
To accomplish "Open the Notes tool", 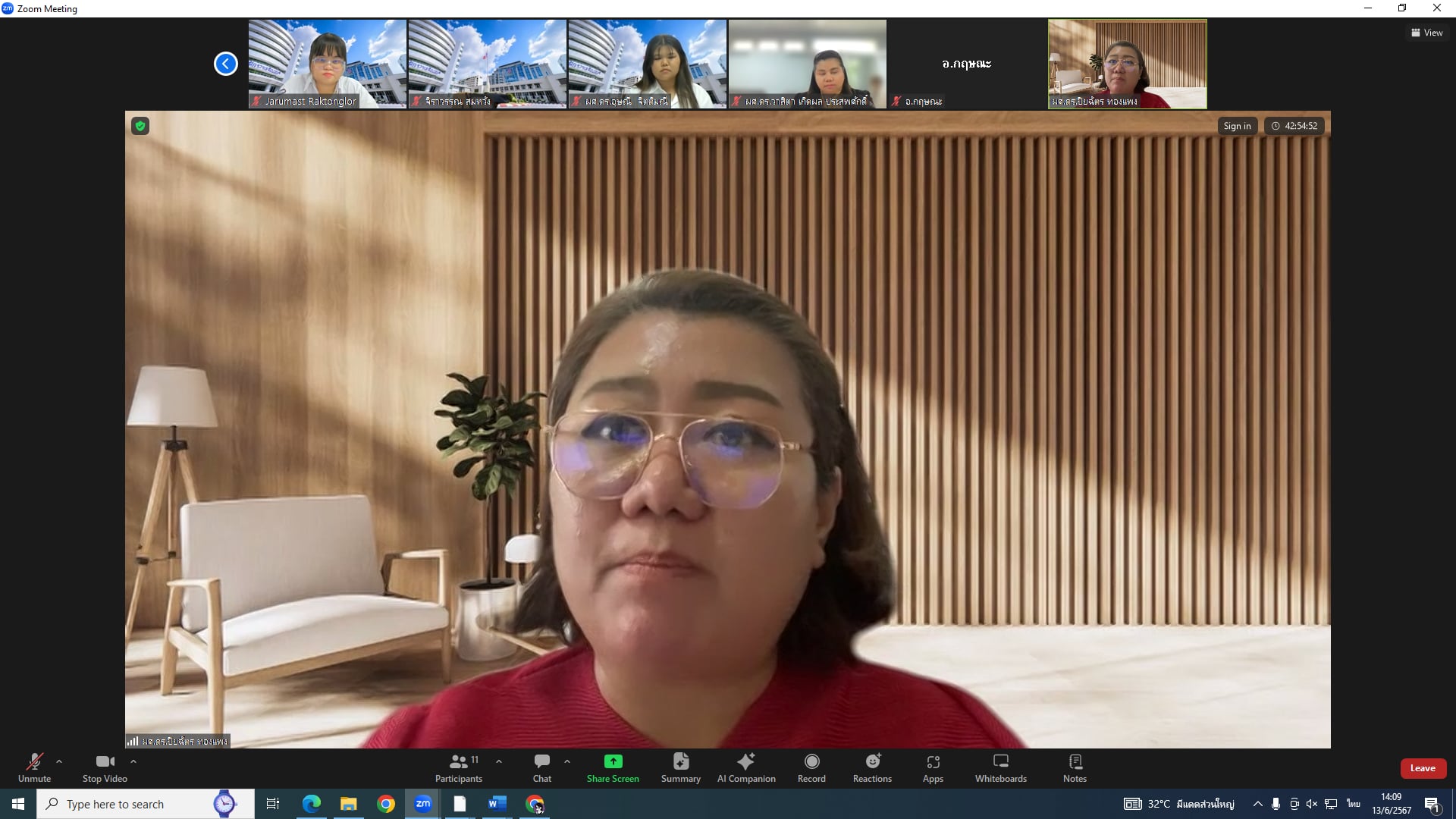I will click(1075, 767).
